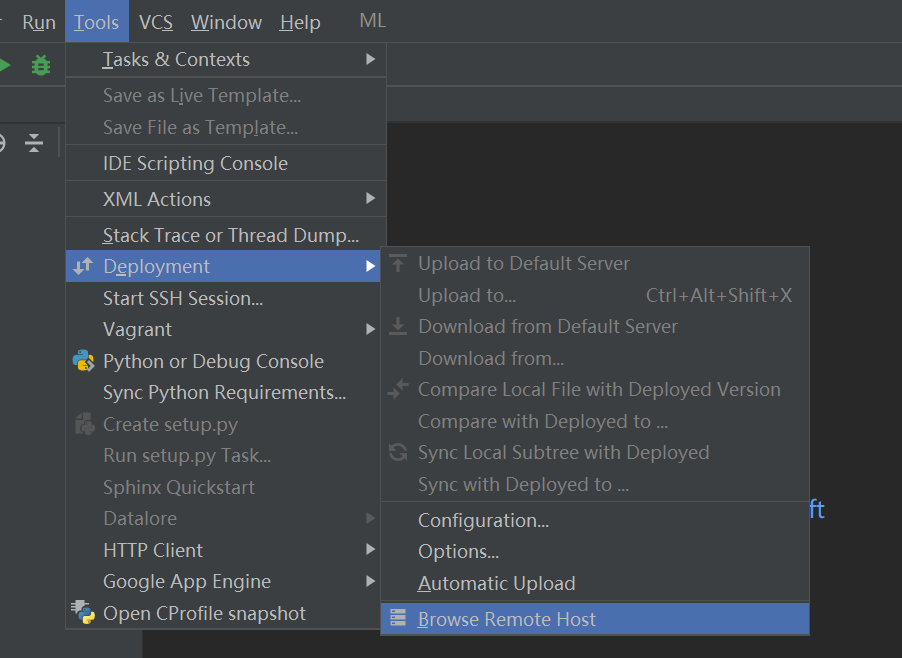Expand the HTTP Client submenu arrow

tap(370, 550)
